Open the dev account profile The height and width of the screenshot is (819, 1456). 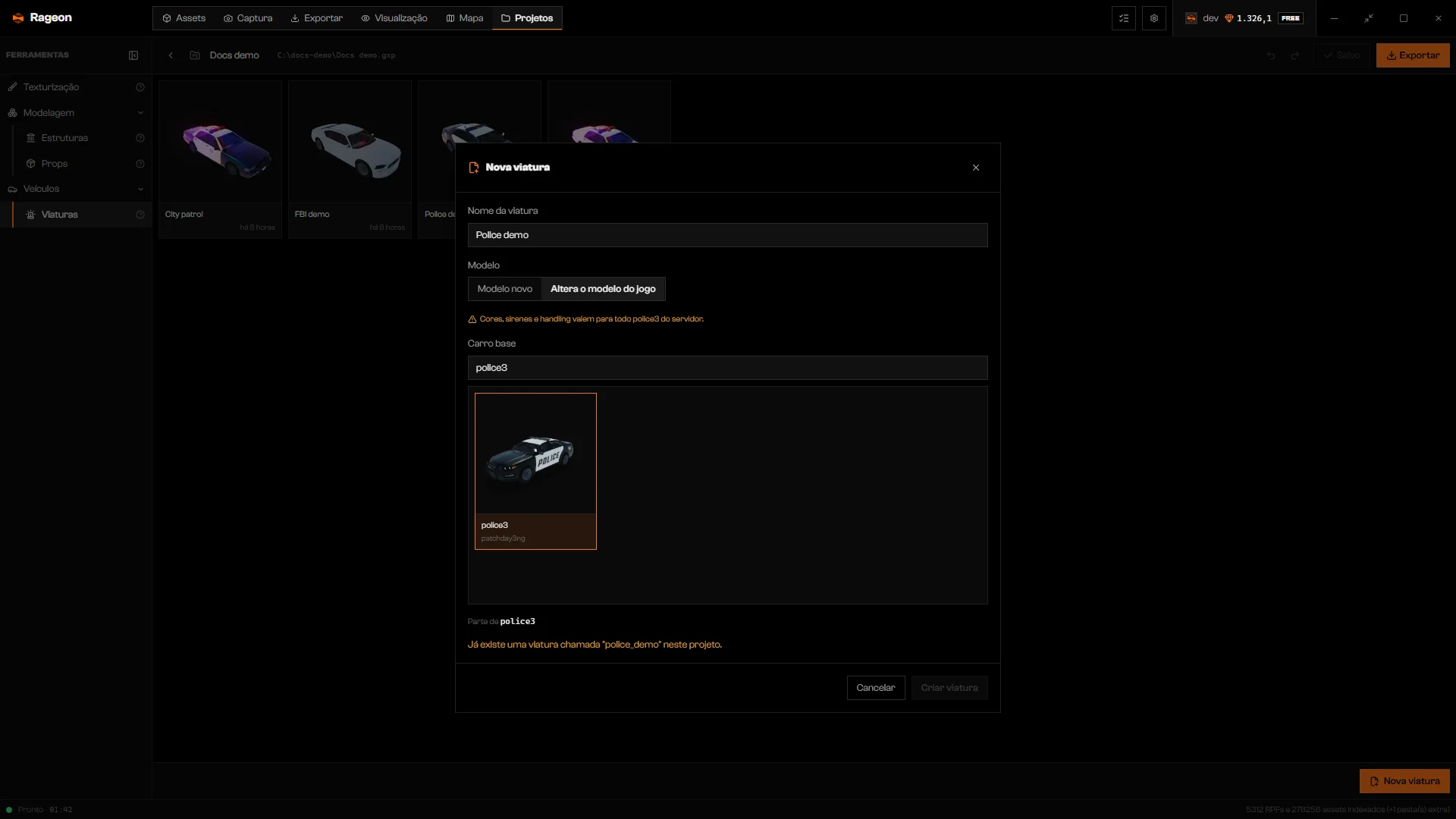(x=1202, y=18)
